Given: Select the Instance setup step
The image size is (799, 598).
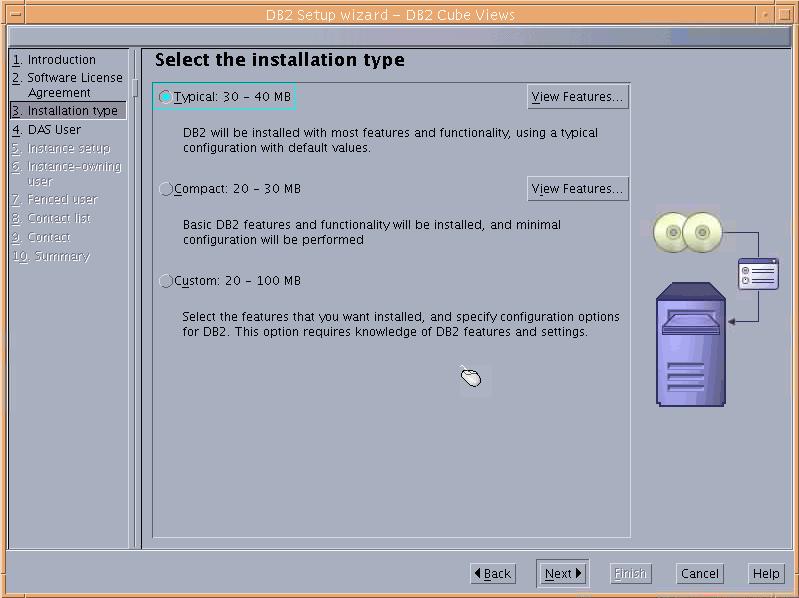Looking at the screenshot, I should click(x=61, y=148).
